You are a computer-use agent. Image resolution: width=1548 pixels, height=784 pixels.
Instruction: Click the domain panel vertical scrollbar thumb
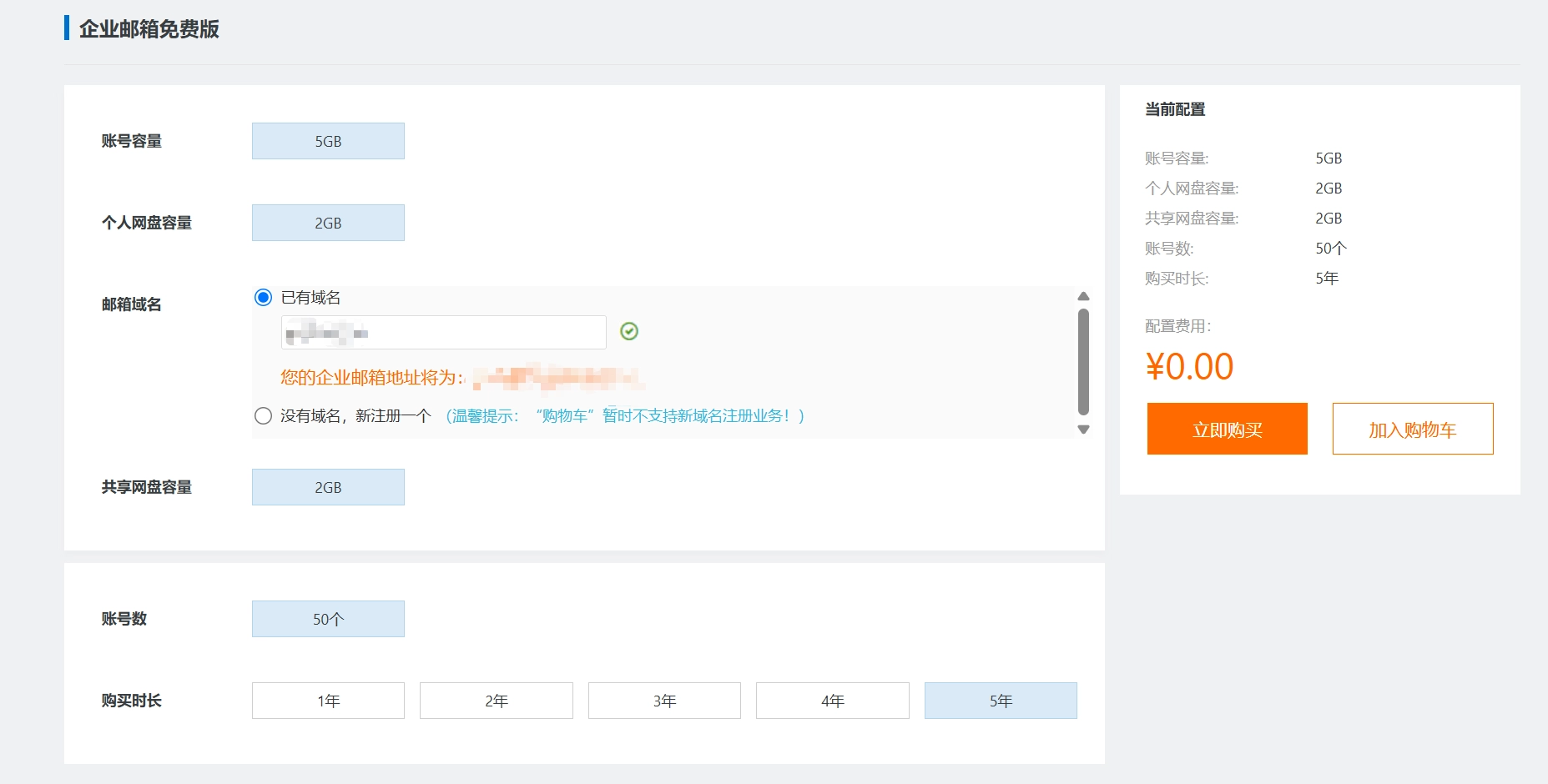[1083, 362]
